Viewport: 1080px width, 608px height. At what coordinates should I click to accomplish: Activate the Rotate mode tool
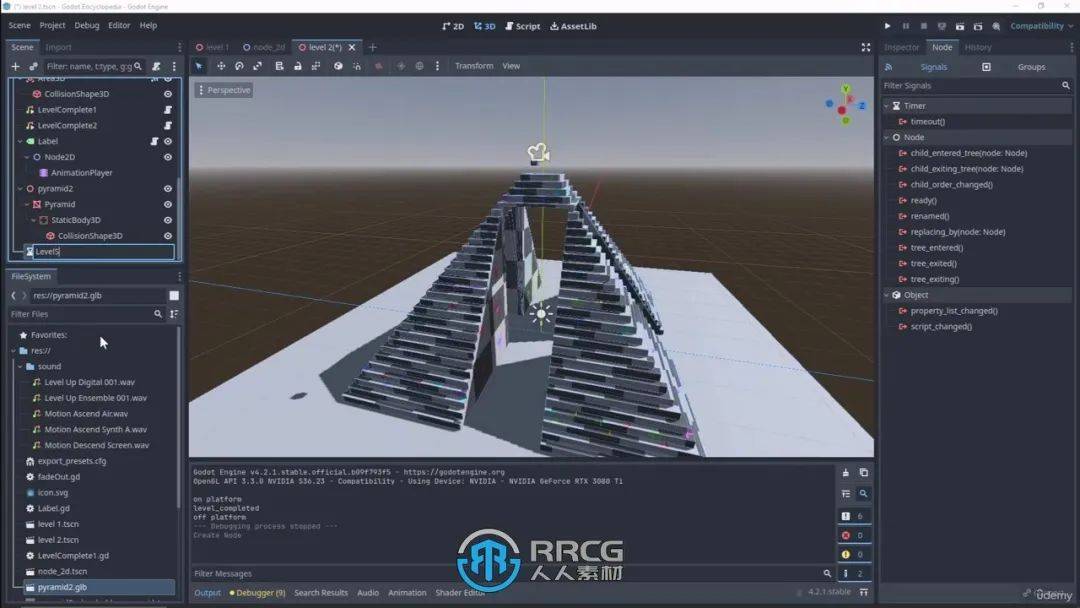pos(239,66)
